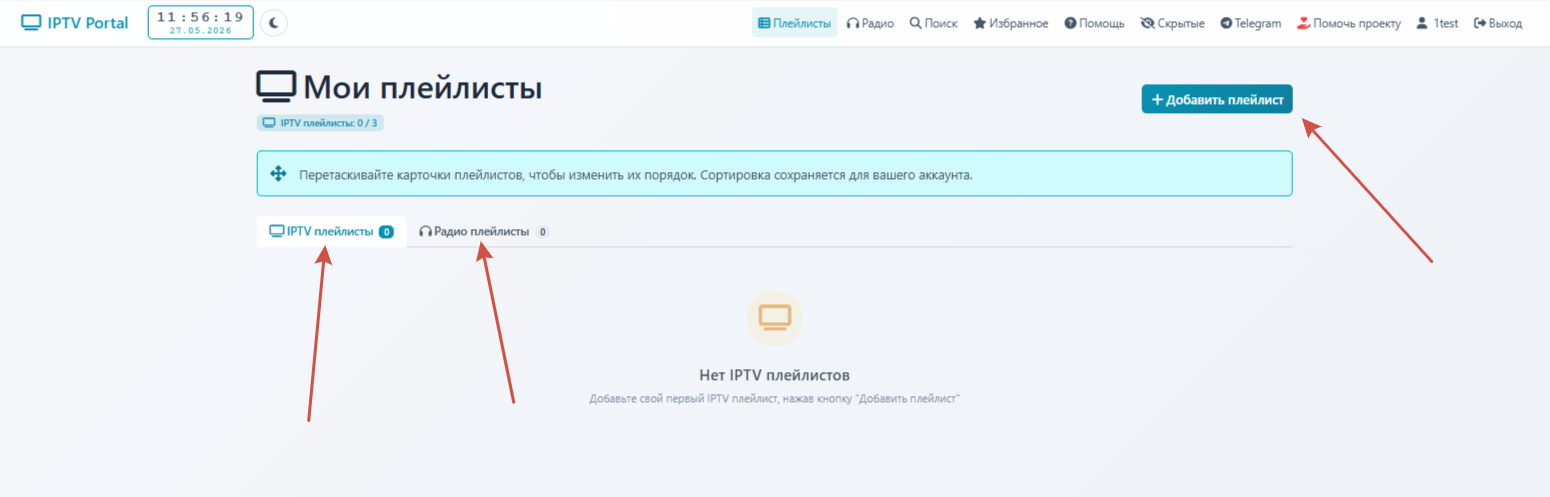
Task: Click the IPTV Portal logo
Action: (x=75, y=22)
